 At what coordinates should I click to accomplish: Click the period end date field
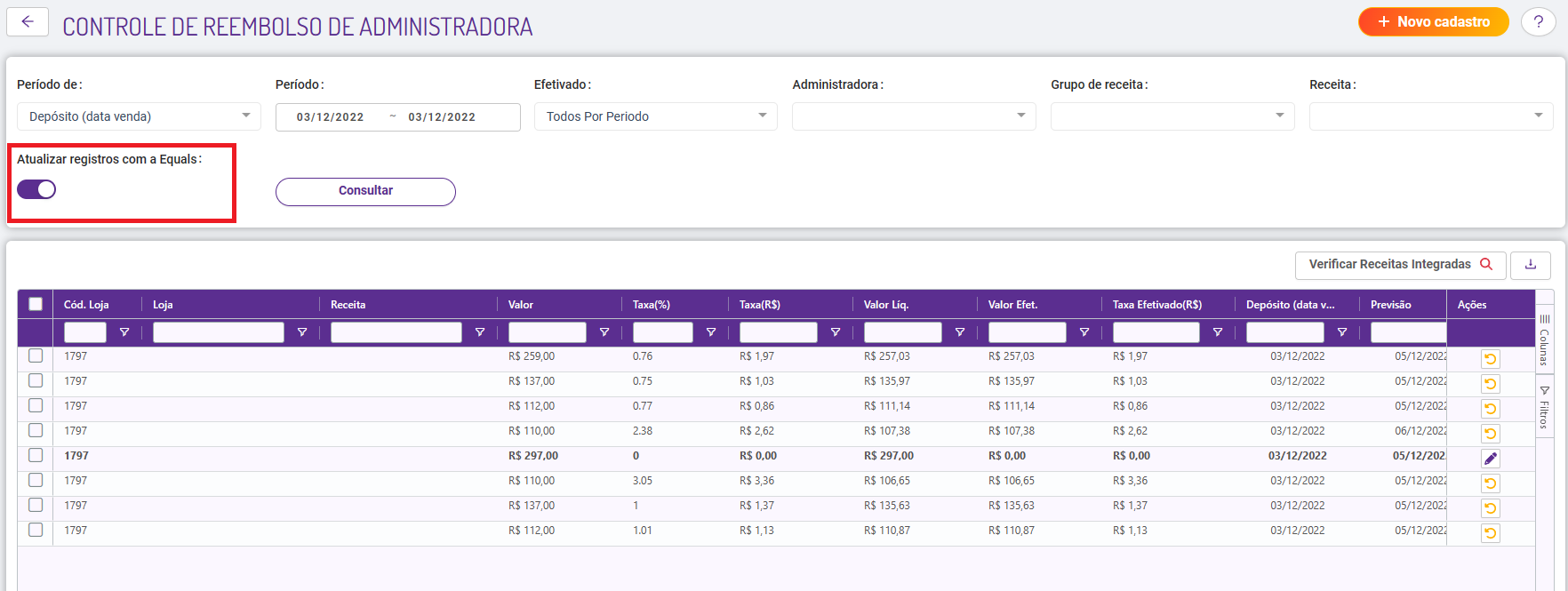point(442,117)
